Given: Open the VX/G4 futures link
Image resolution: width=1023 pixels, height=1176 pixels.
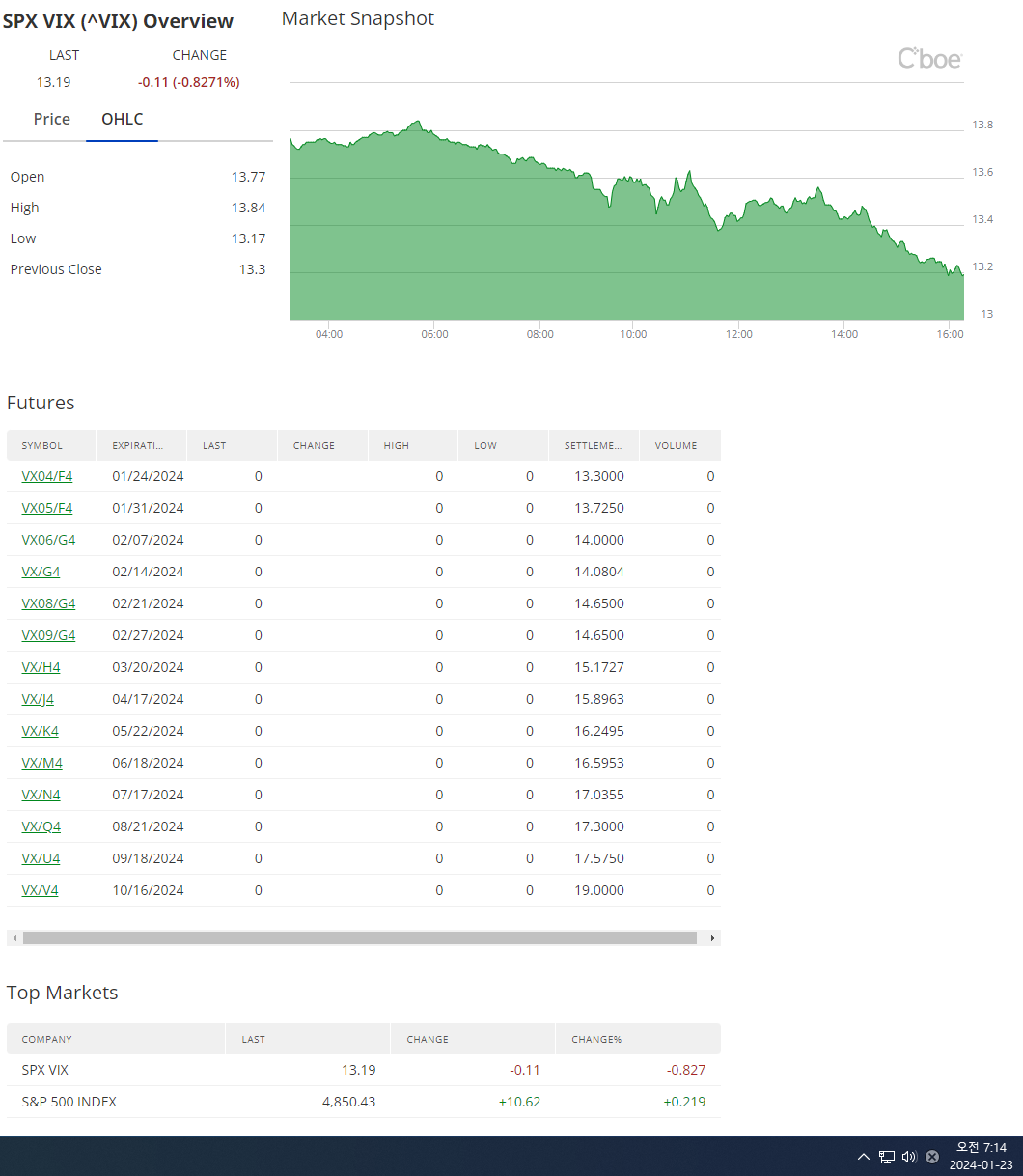Looking at the screenshot, I should (x=41, y=572).
